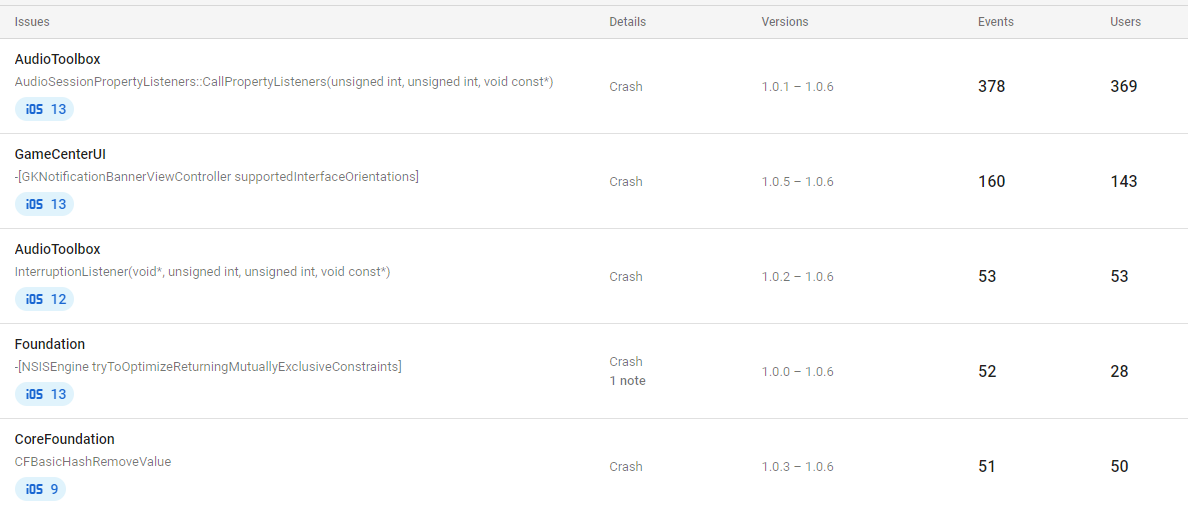1188x508 pixels.
Task: Click the 378 events count
Action: coord(991,86)
